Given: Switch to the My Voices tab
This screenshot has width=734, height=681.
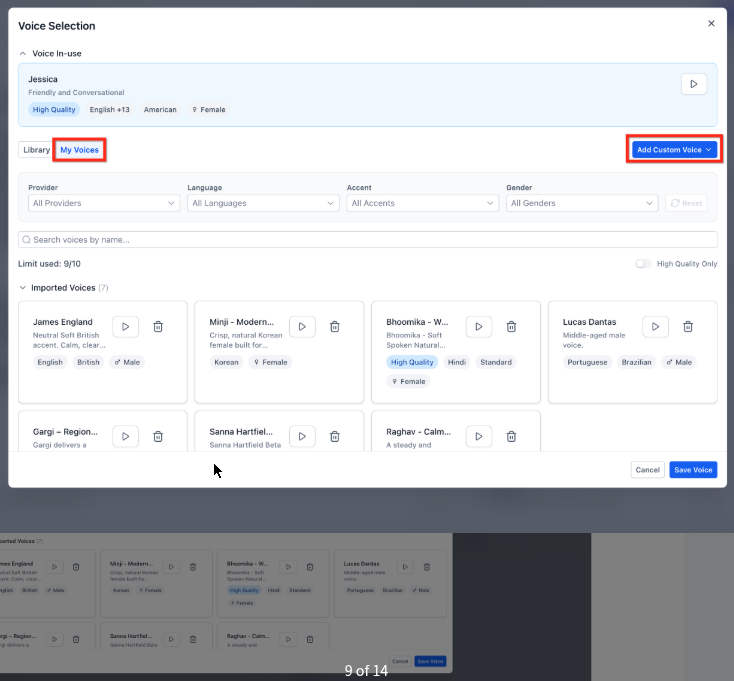Looking at the screenshot, I should (80, 150).
